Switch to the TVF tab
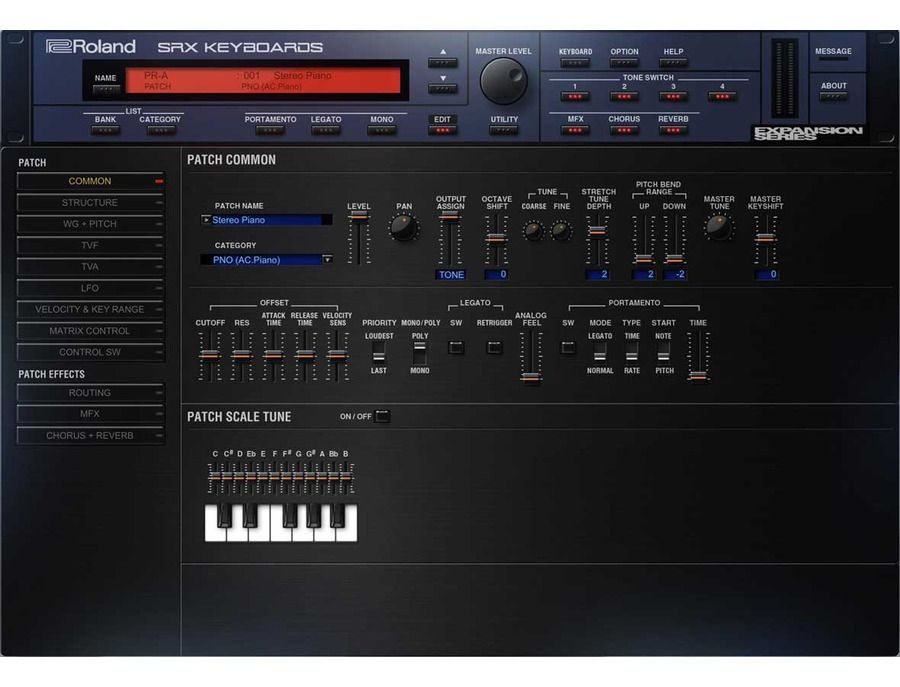 91,246
